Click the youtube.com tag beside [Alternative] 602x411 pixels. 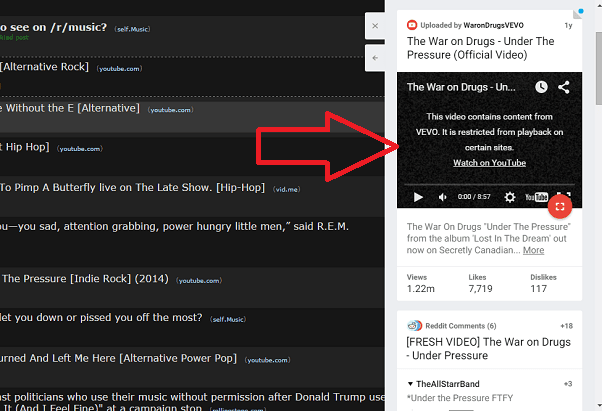click(x=170, y=110)
